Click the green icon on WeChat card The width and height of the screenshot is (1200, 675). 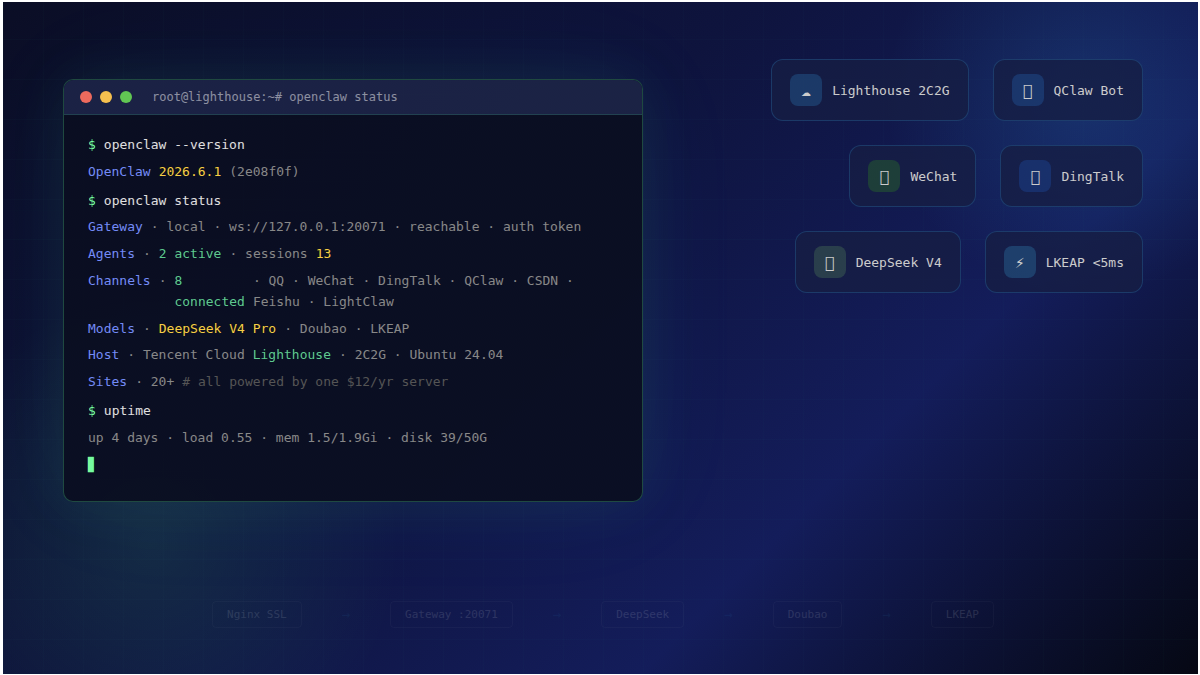pos(884,176)
